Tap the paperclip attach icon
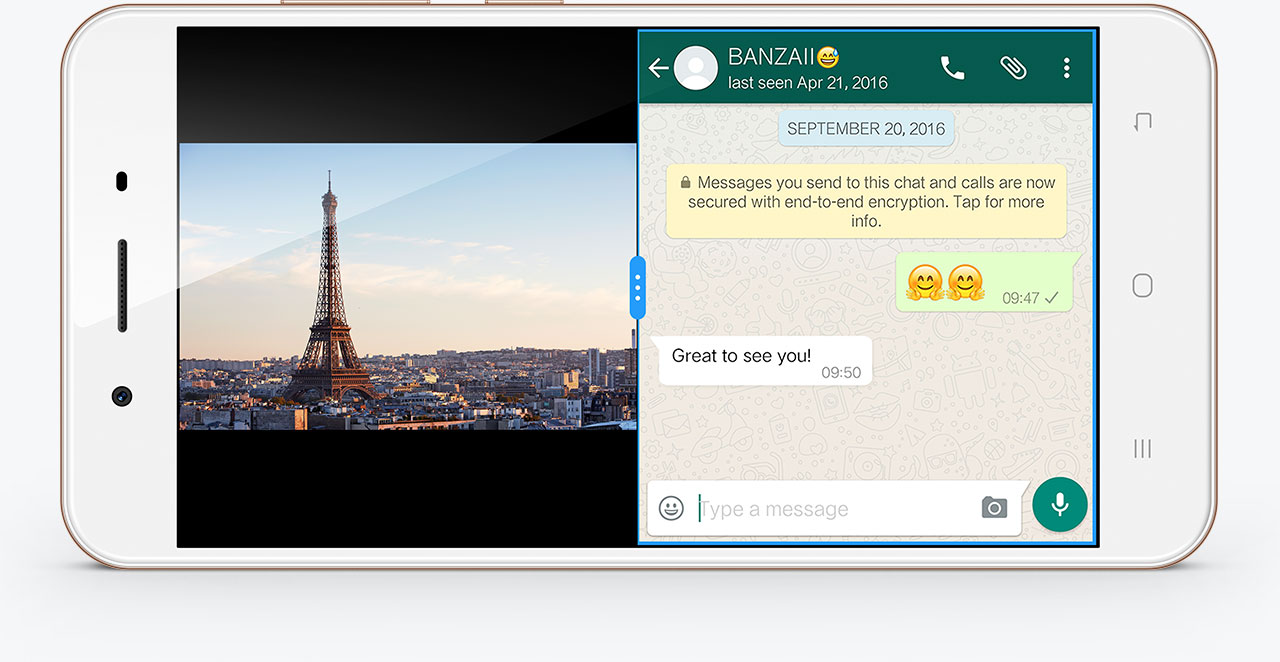The height and width of the screenshot is (662, 1280). 1013,68
